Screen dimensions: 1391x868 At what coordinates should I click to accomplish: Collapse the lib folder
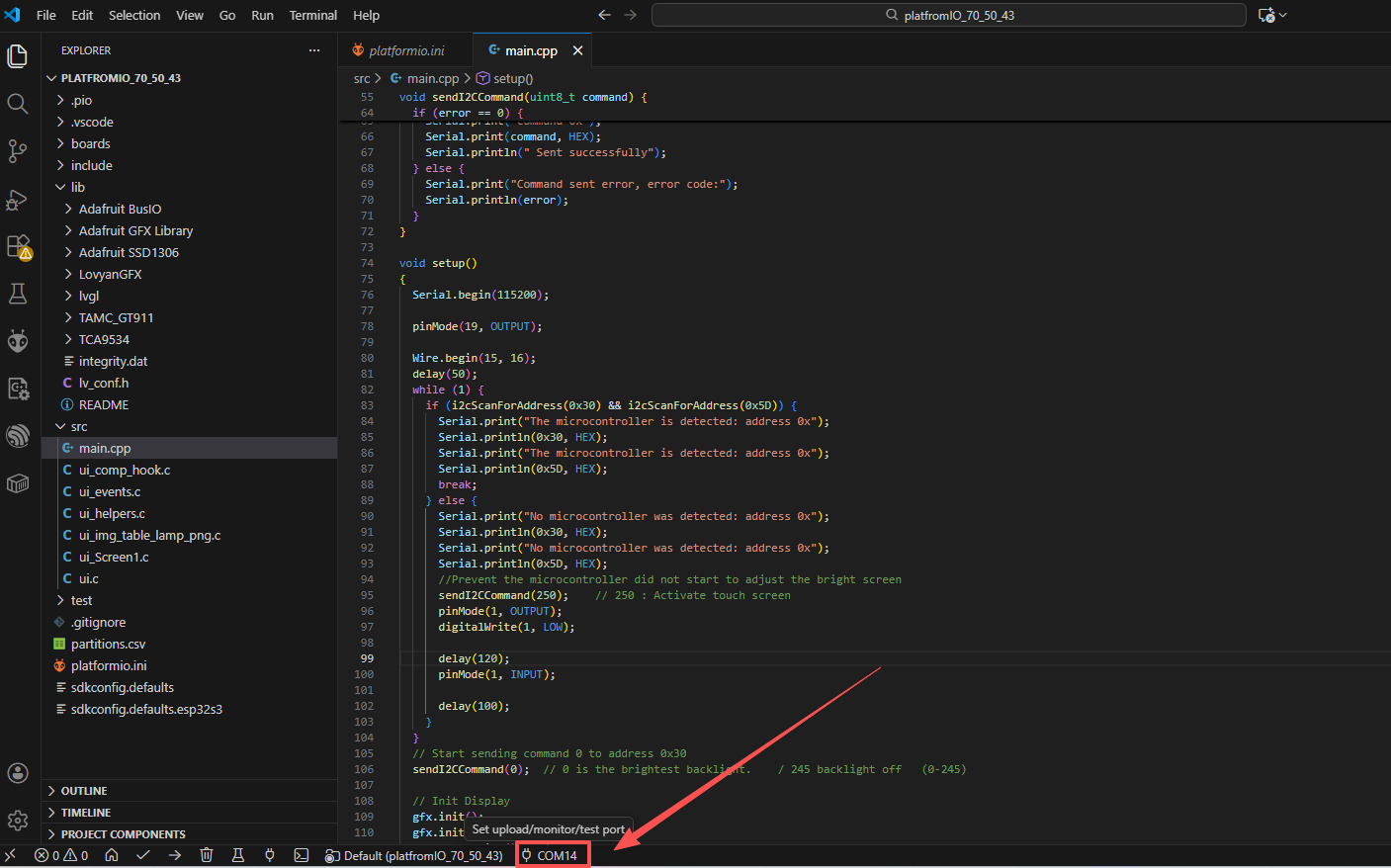(77, 187)
